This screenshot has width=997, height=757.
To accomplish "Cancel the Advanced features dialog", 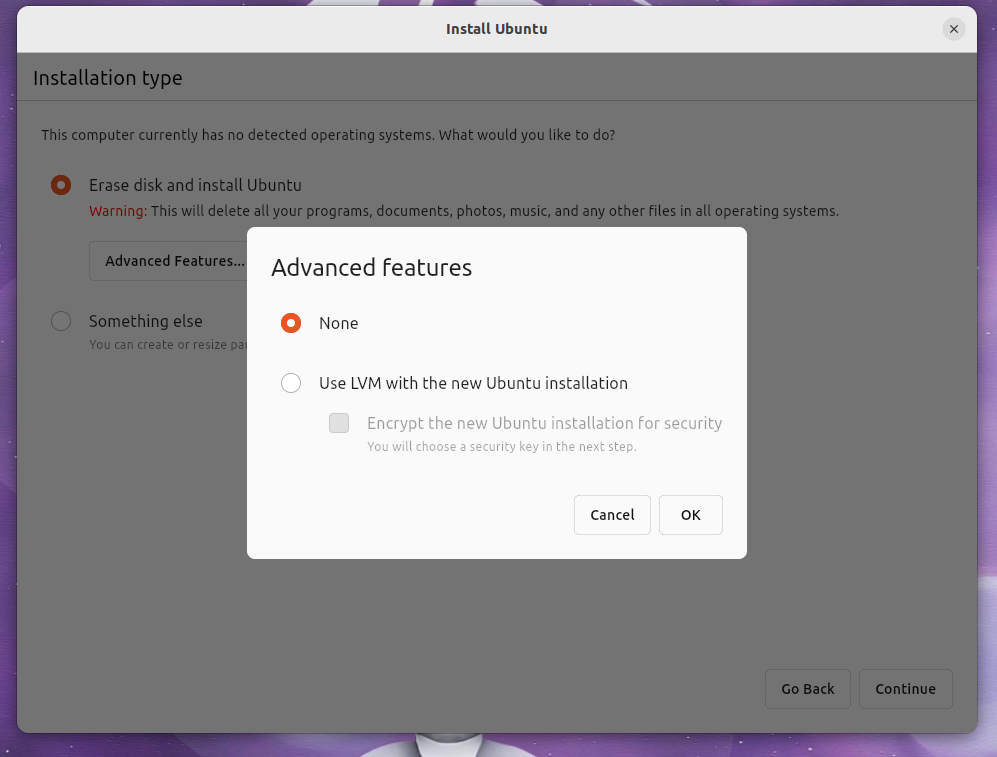I will pyautogui.click(x=612, y=514).
